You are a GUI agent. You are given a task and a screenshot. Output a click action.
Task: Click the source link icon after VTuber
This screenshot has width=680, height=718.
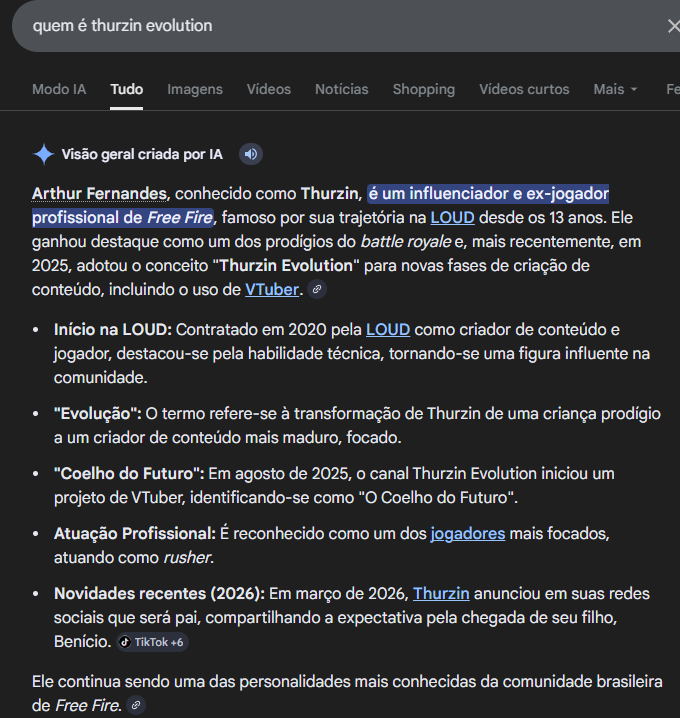(317, 289)
